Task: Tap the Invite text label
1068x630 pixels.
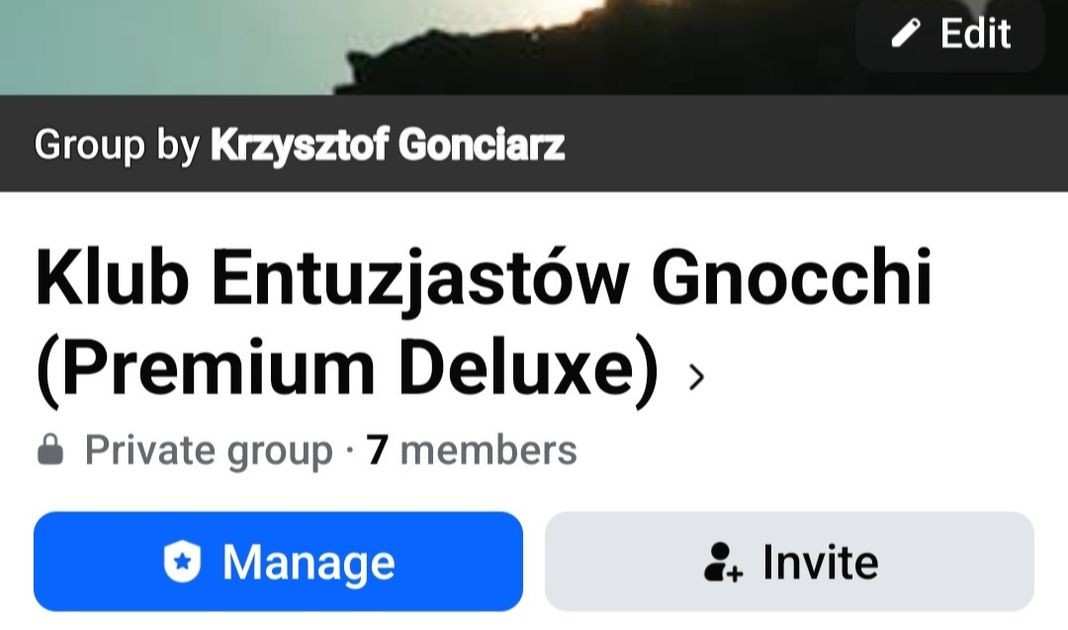Action: click(821, 562)
